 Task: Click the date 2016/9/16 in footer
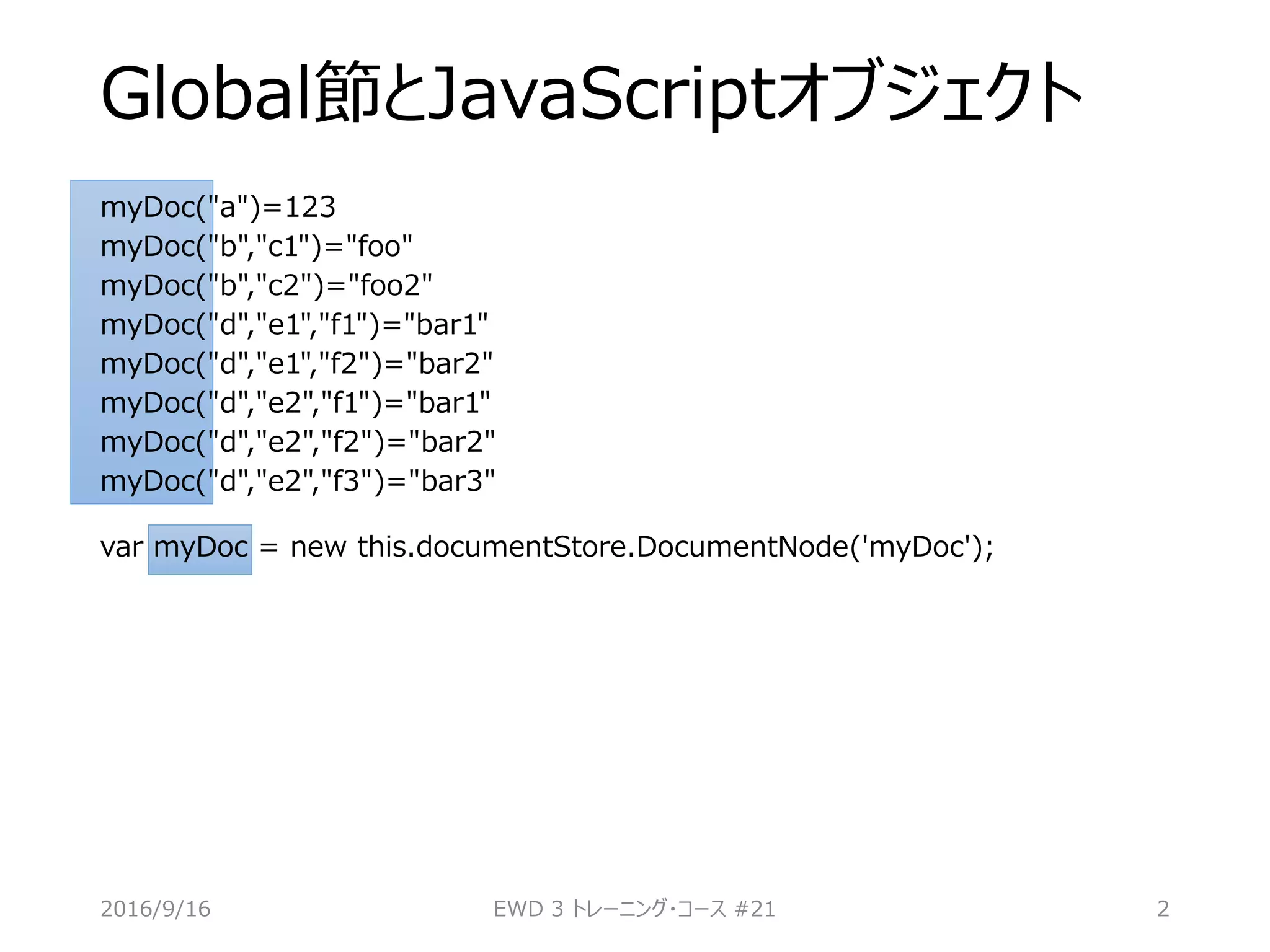point(156,909)
